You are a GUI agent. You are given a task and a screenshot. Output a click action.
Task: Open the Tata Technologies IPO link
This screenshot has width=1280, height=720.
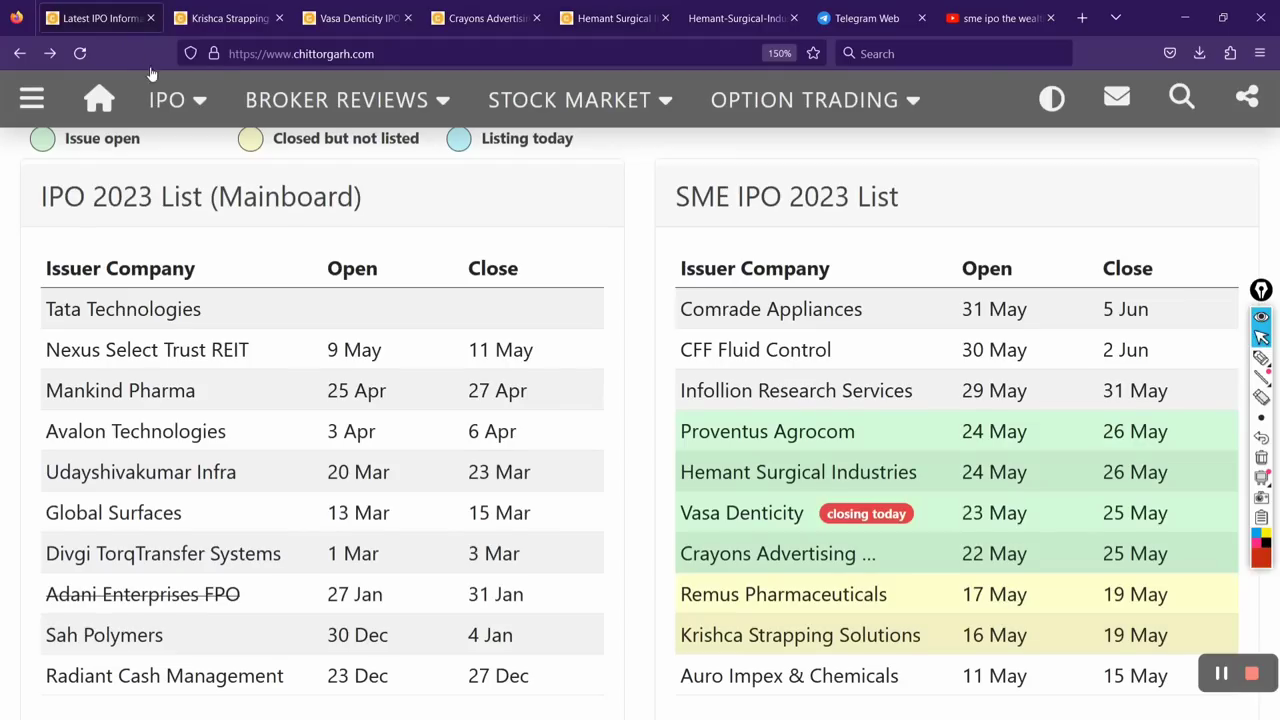coord(123,309)
